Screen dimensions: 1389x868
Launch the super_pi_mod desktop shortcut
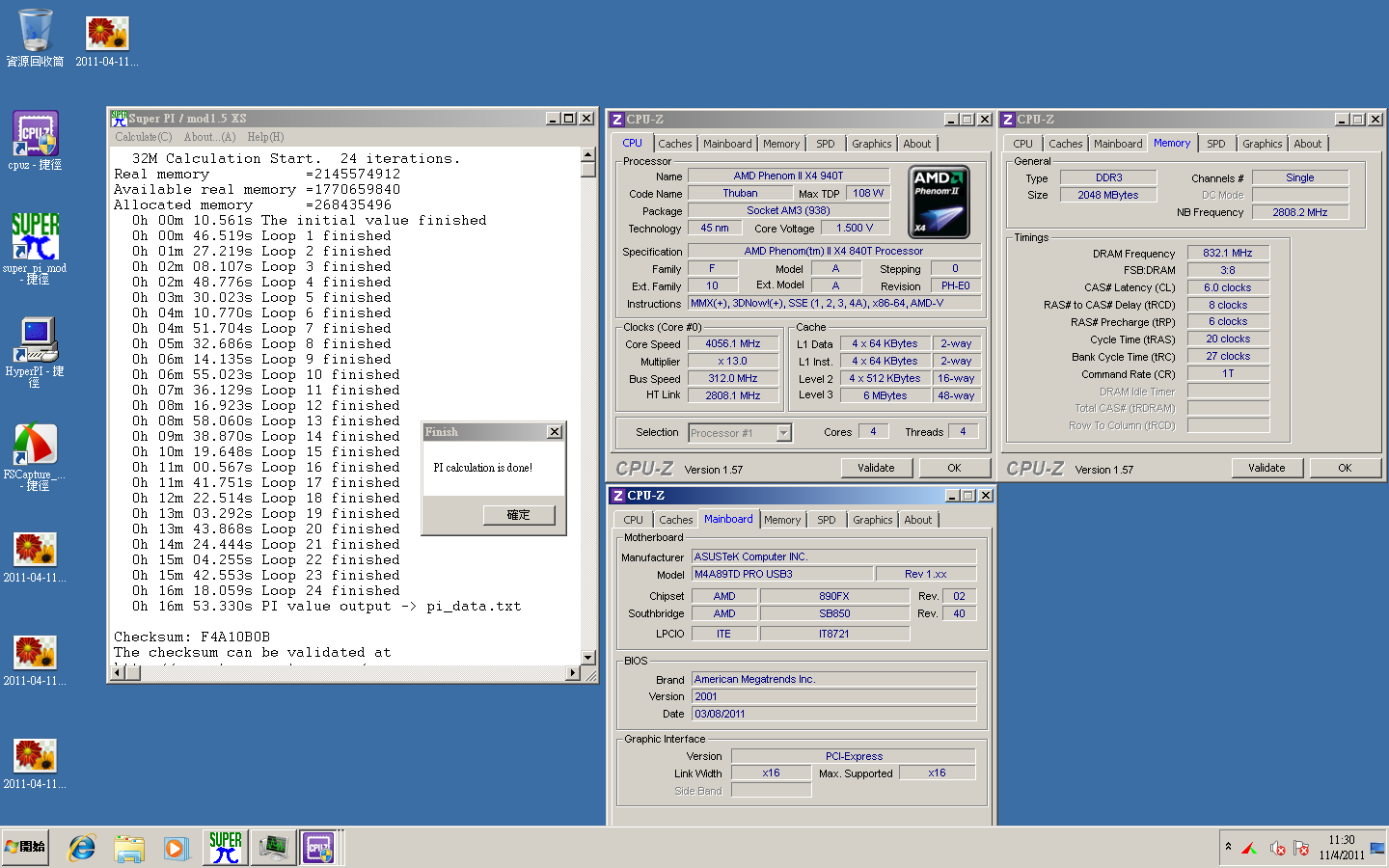point(36,248)
